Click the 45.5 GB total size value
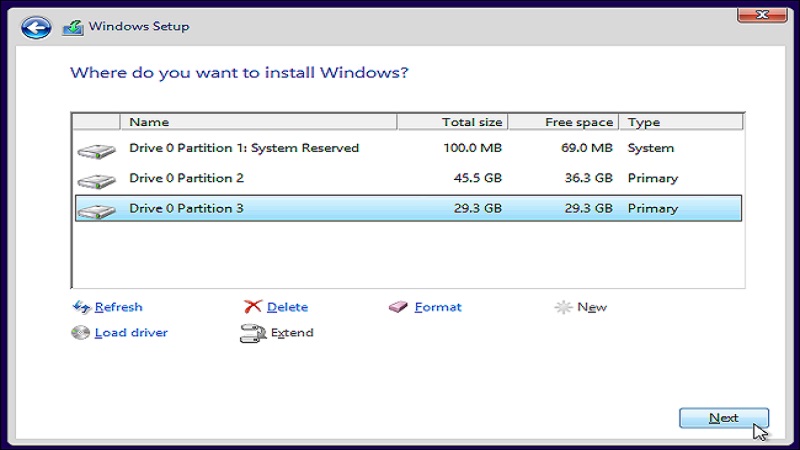The image size is (800, 450). point(478,178)
